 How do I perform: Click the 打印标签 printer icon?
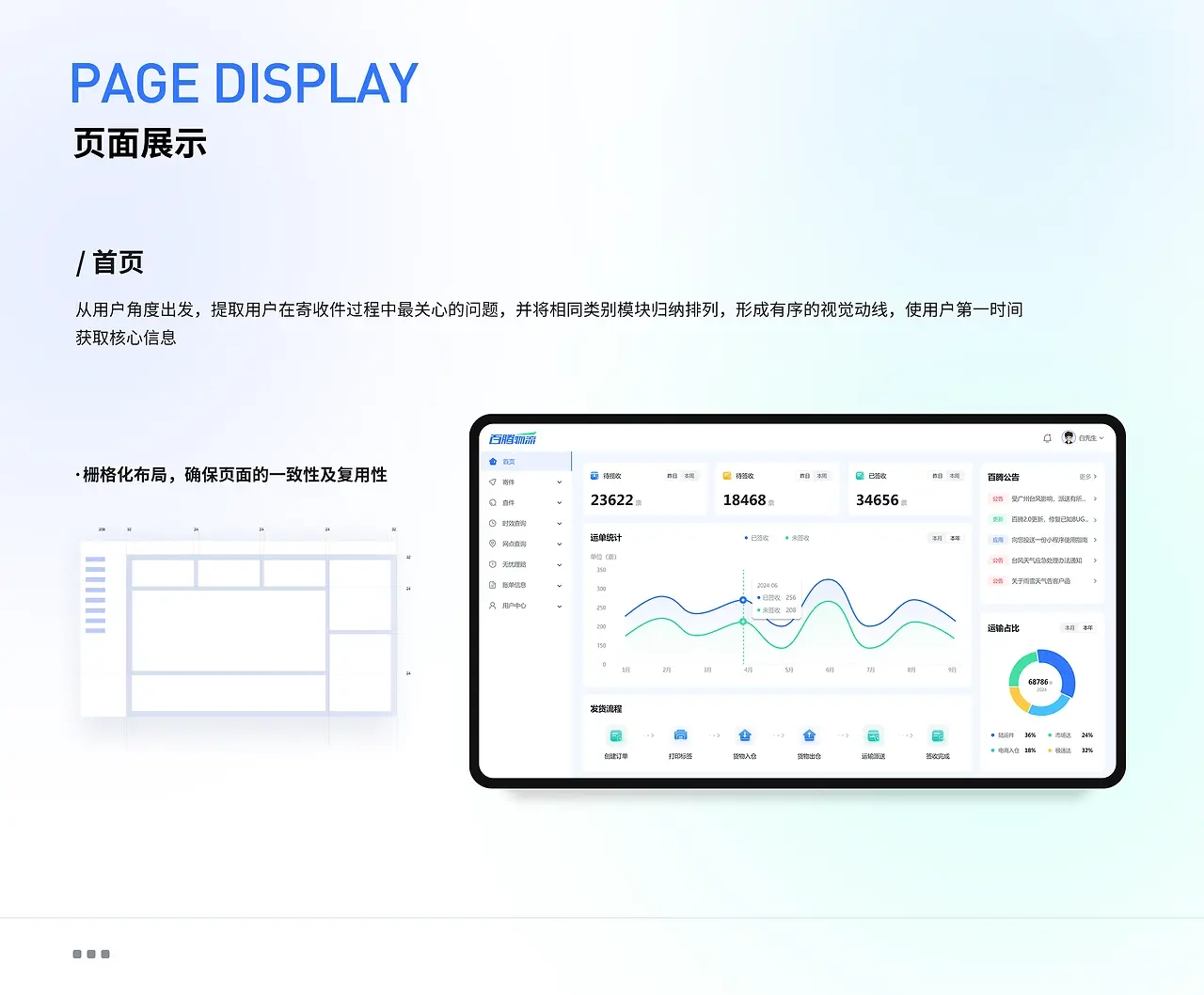point(681,735)
